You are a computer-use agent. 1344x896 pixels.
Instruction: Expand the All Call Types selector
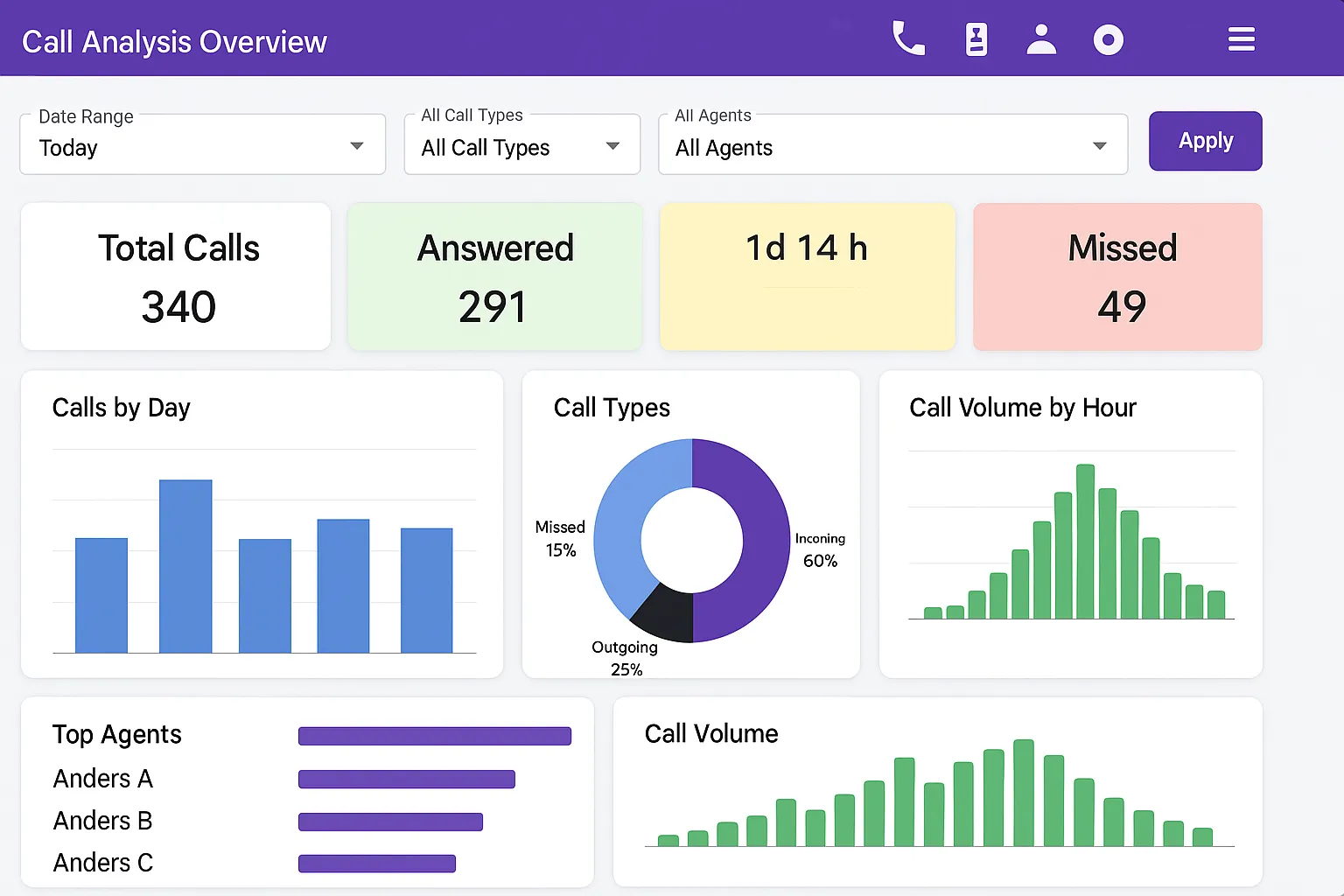click(x=521, y=144)
